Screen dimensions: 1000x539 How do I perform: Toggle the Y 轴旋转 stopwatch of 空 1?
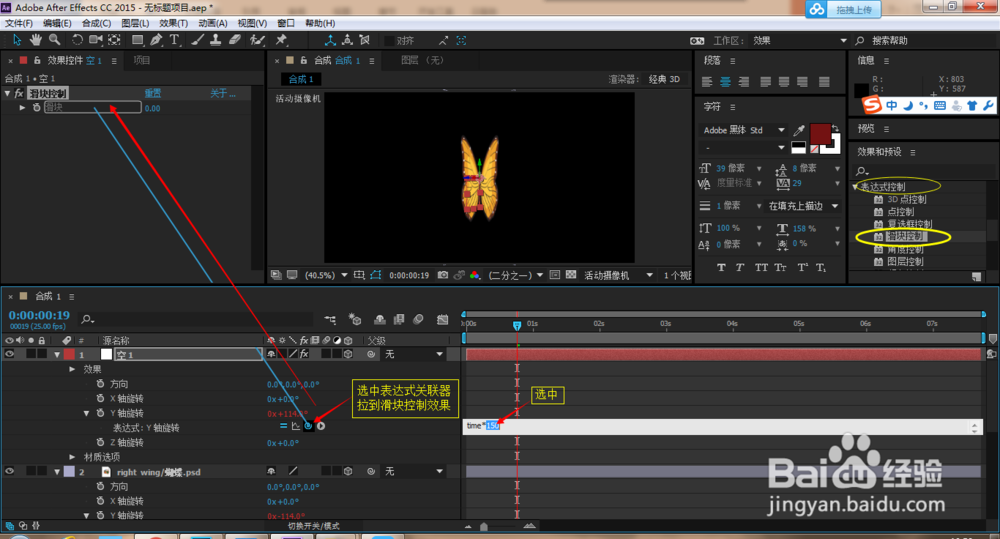pos(100,413)
